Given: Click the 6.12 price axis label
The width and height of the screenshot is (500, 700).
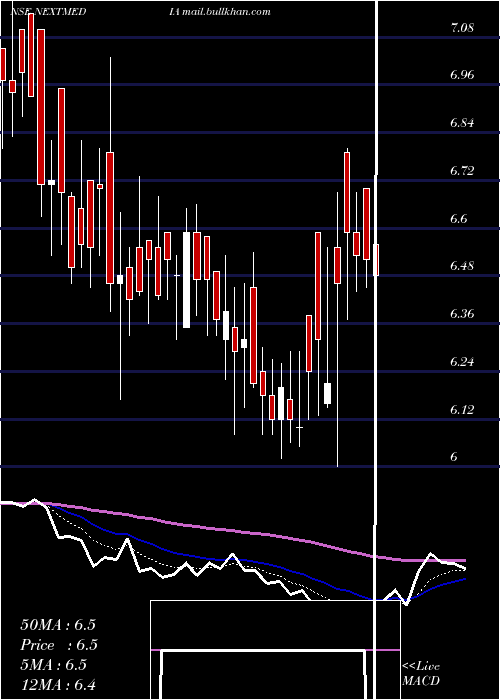Looking at the screenshot, I should [x=462, y=409].
